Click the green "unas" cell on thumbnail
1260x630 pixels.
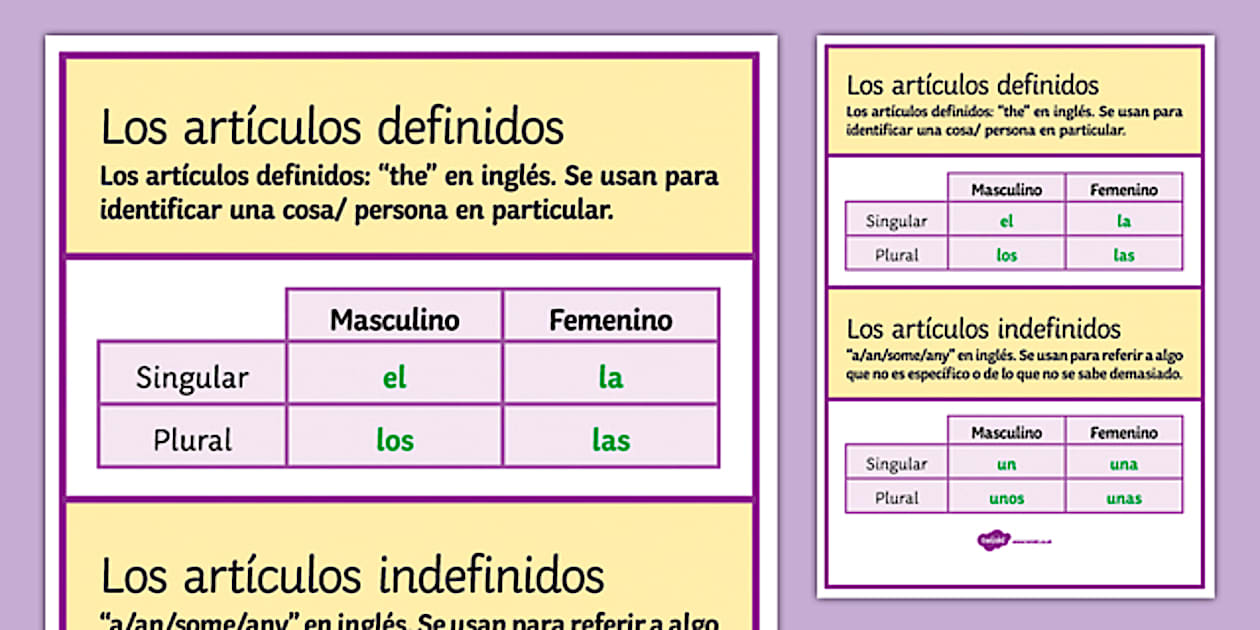1124,496
